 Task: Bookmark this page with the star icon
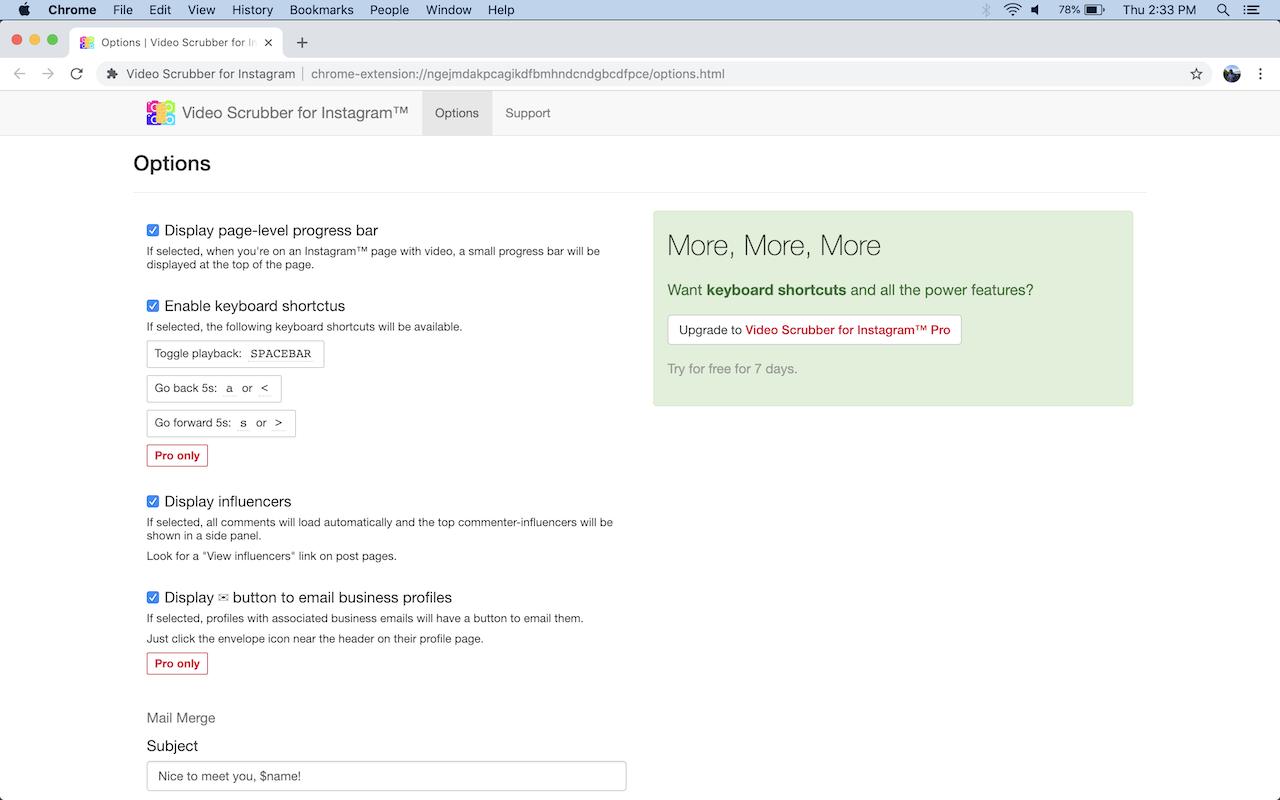(x=1196, y=74)
